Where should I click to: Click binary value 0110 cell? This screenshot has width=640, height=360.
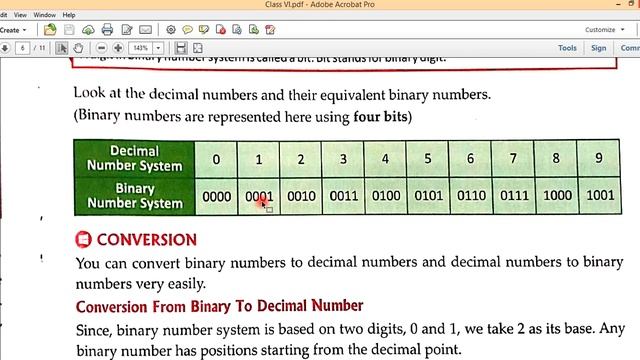[471, 196]
